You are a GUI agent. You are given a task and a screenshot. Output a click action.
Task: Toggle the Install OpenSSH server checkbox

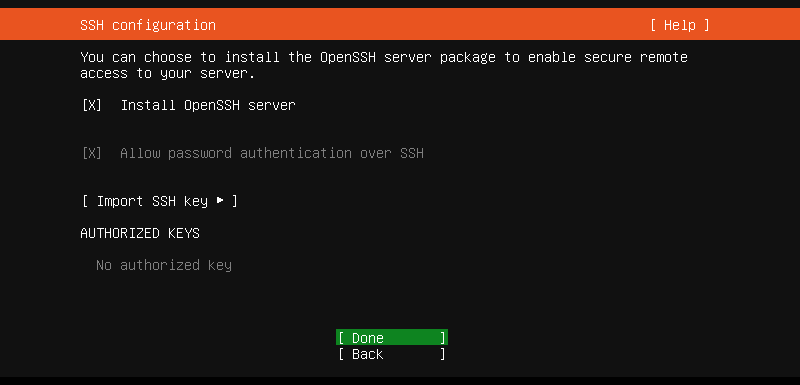click(x=92, y=106)
